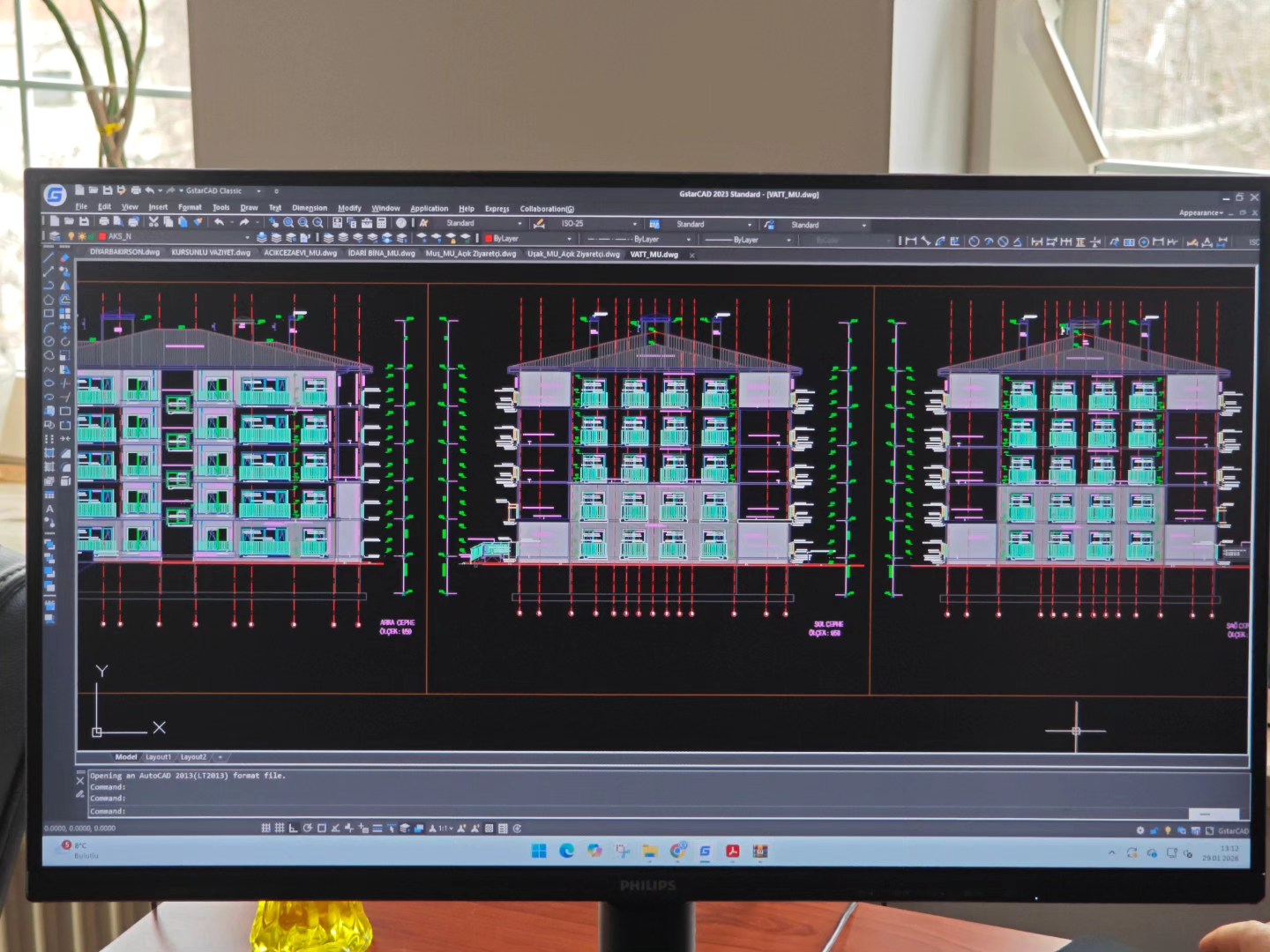This screenshot has width=1270, height=952.
Task: Switch to the KURSUNLU VAZIYET.dwg tab
Action: coord(211,252)
